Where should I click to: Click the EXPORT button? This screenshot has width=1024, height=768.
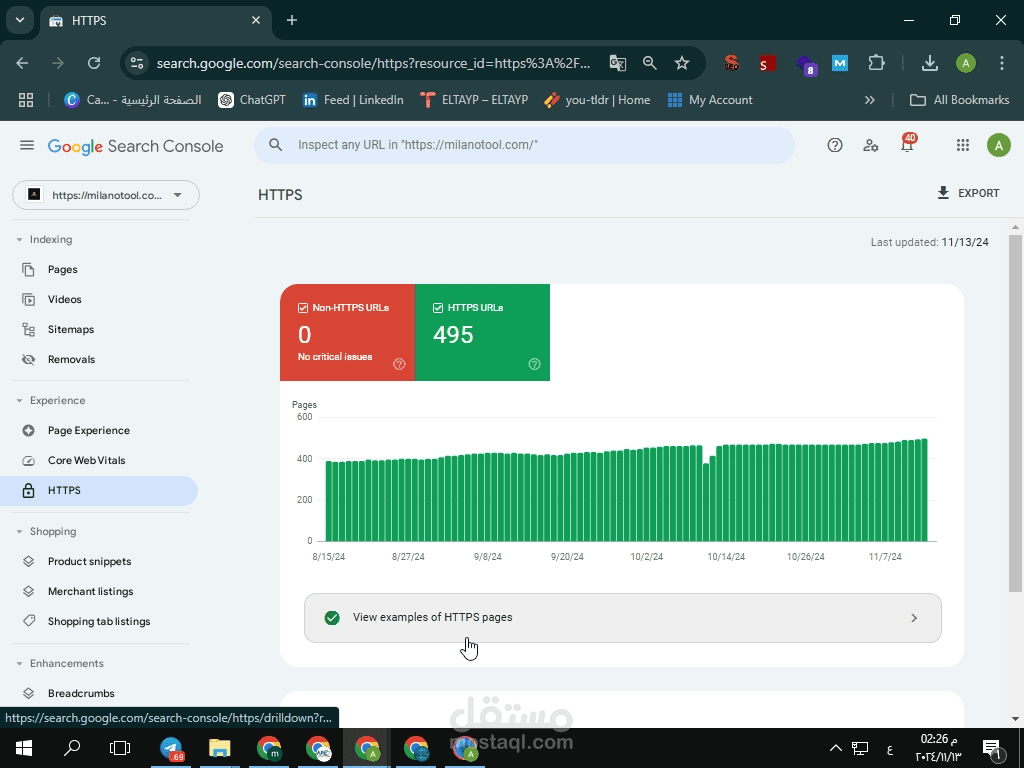click(x=968, y=193)
